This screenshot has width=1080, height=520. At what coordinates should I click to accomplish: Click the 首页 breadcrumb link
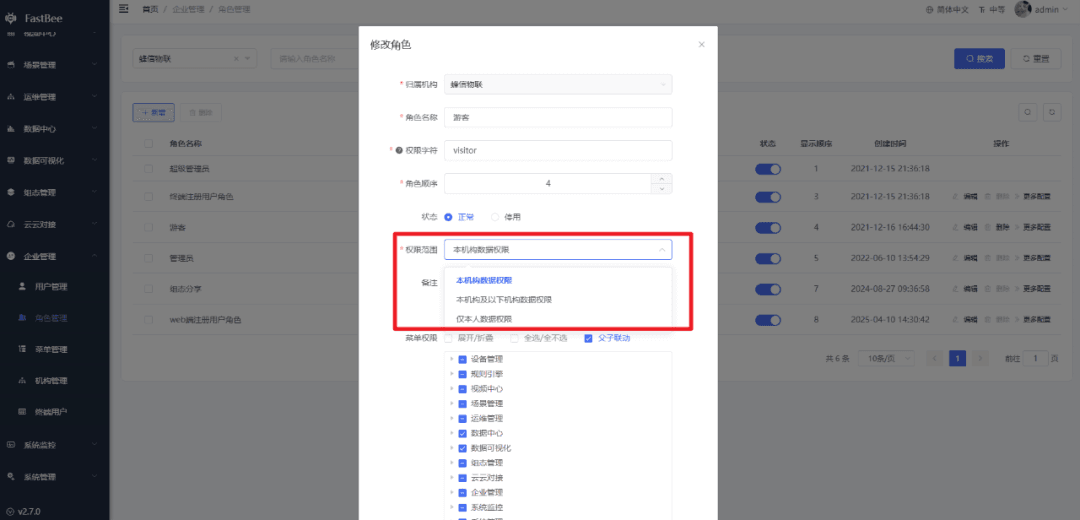(149, 10)
